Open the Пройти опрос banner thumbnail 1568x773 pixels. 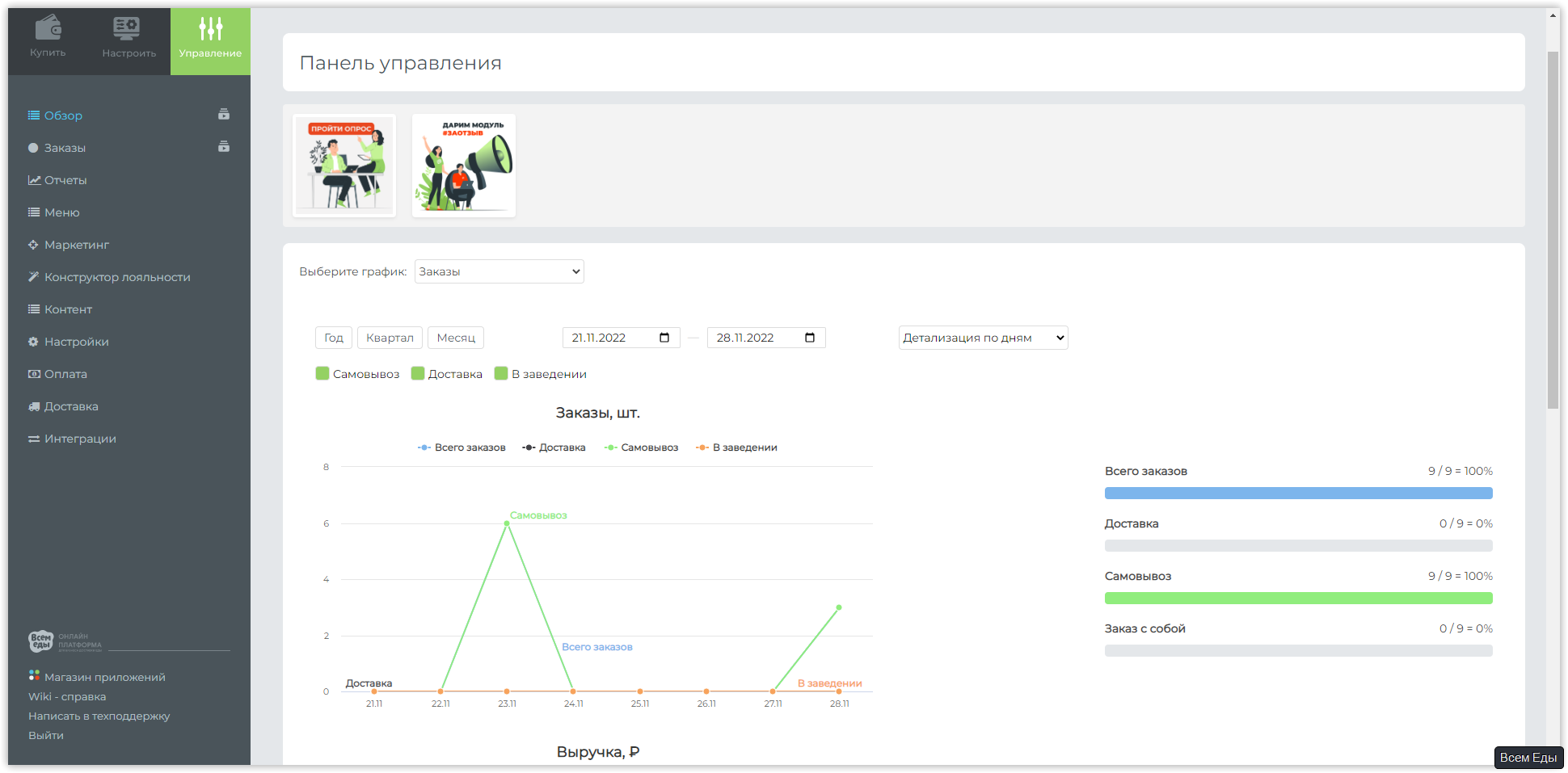coord(344,166)
